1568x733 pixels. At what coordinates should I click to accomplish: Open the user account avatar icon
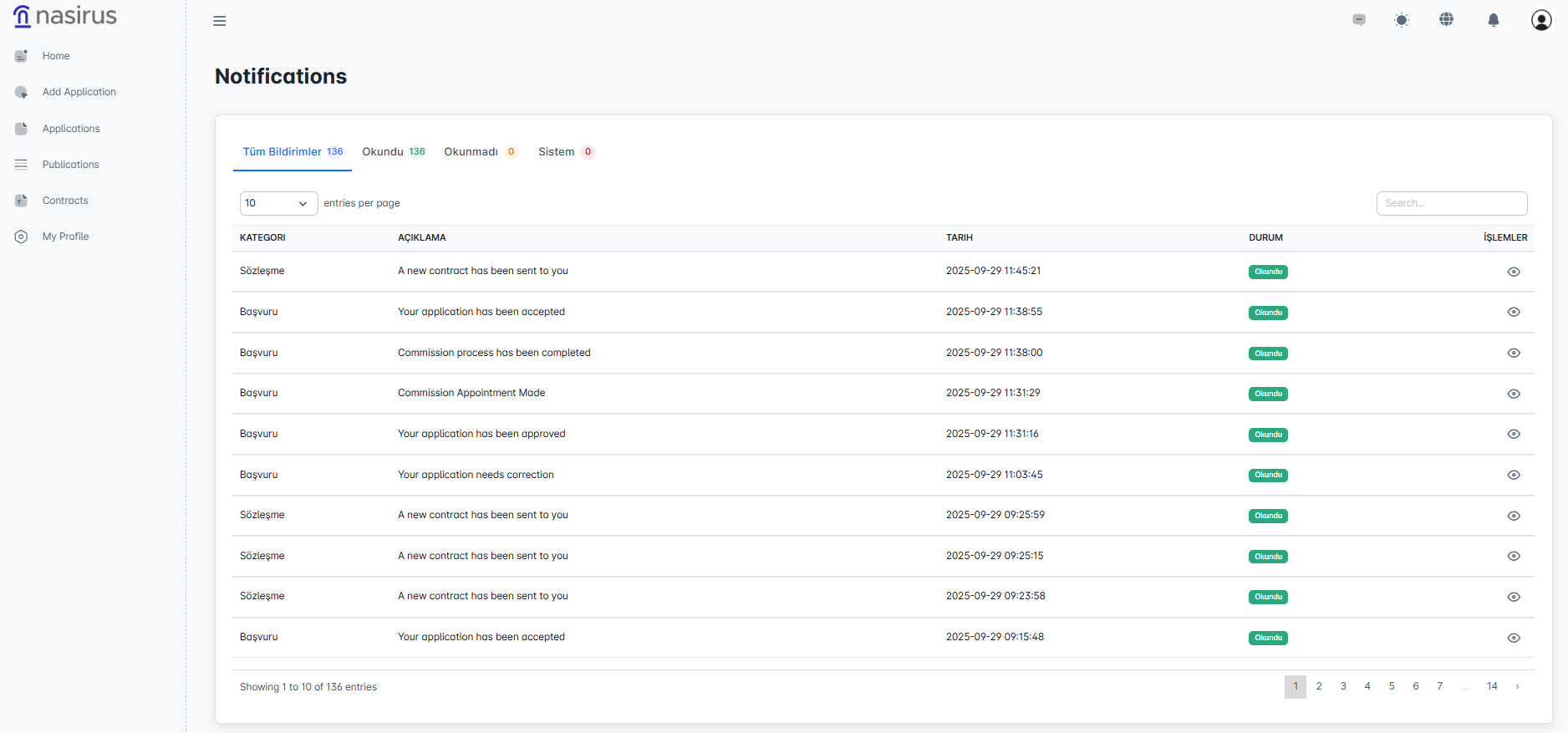(1540, 20)
